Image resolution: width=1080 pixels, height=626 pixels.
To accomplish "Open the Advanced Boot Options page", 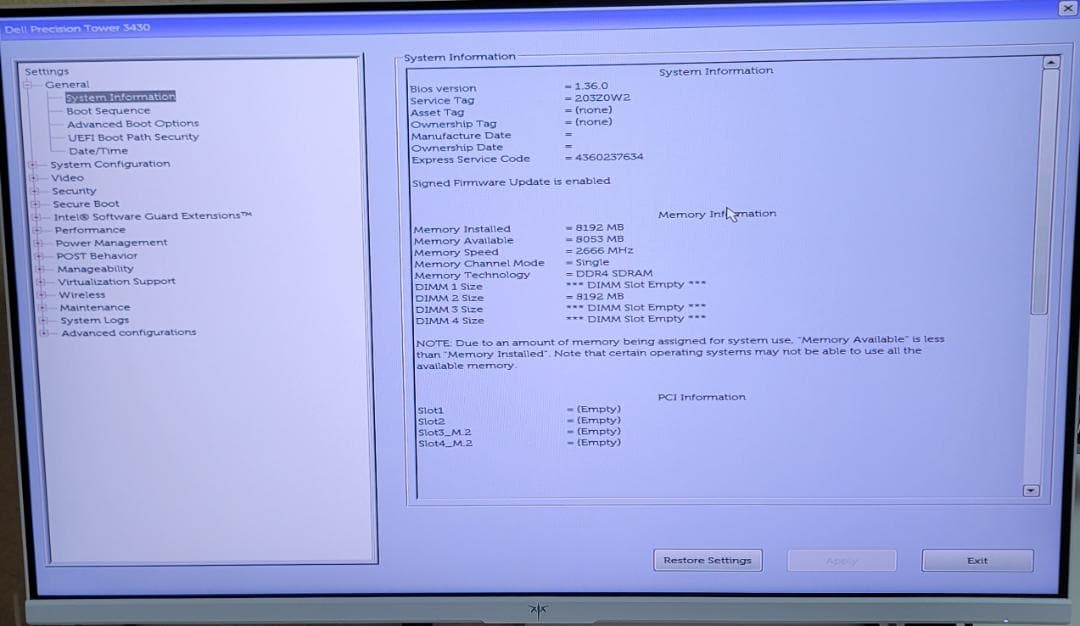I will pos(132,123).
